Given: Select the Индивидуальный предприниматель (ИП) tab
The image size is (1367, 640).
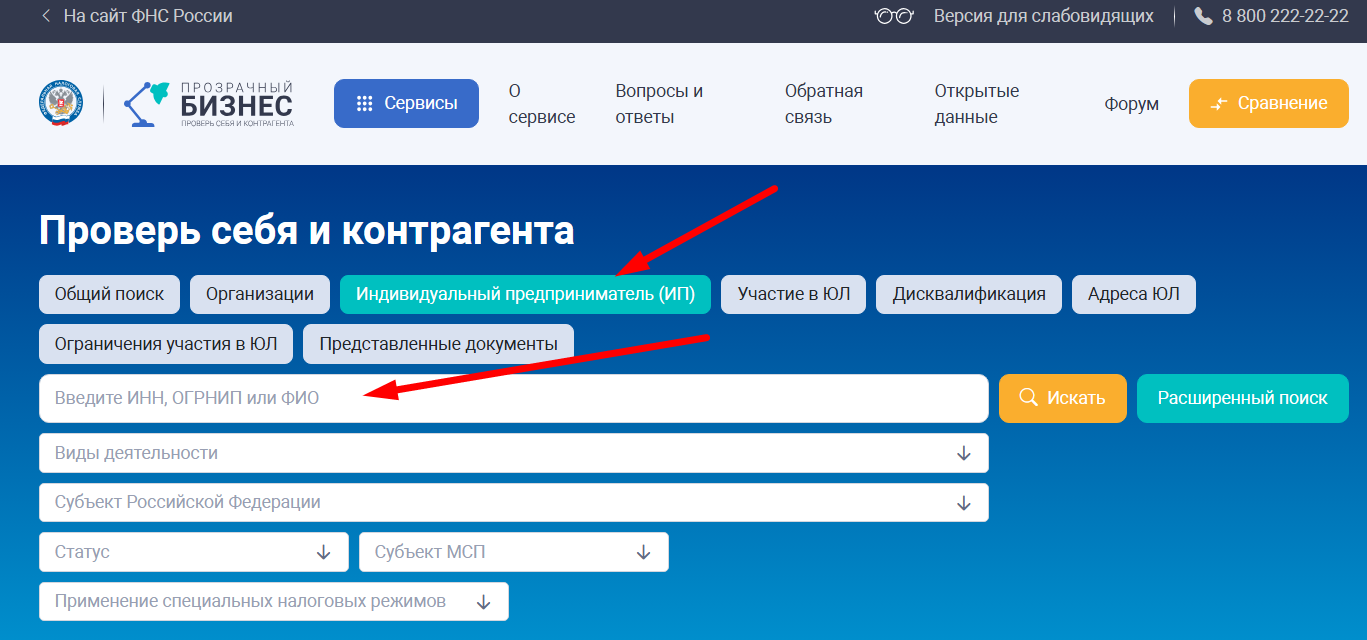Looking at the screenshot, I should click(x=525, y=294).
